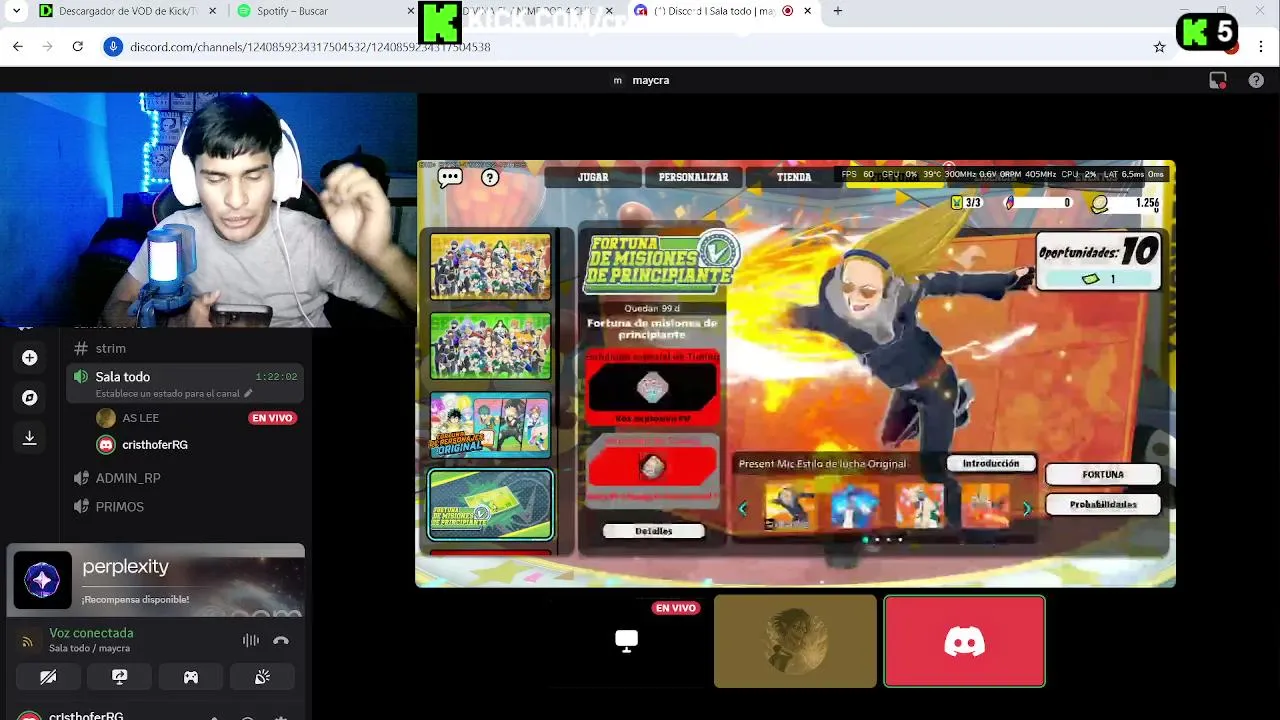The height and width of the screenshot is (720, 1280).
Task: Add a server with the plus icon
Action: click(x=29, y=358)
